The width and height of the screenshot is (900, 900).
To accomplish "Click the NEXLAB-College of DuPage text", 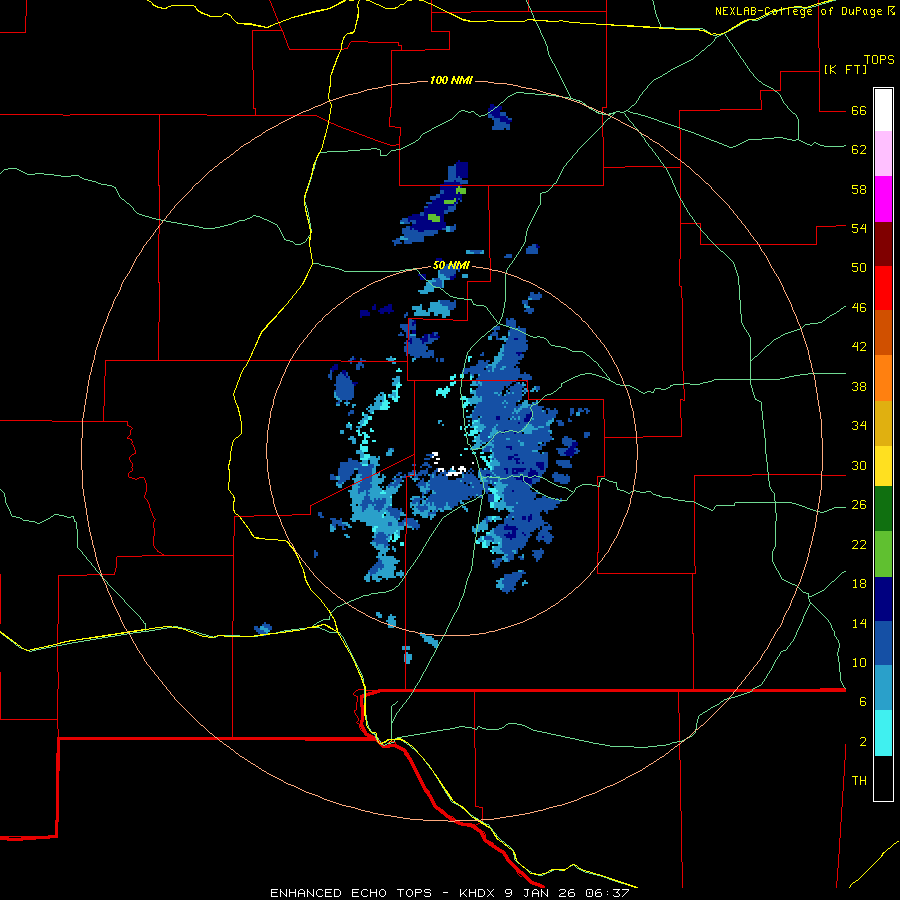I will click(x=798, y=11).
